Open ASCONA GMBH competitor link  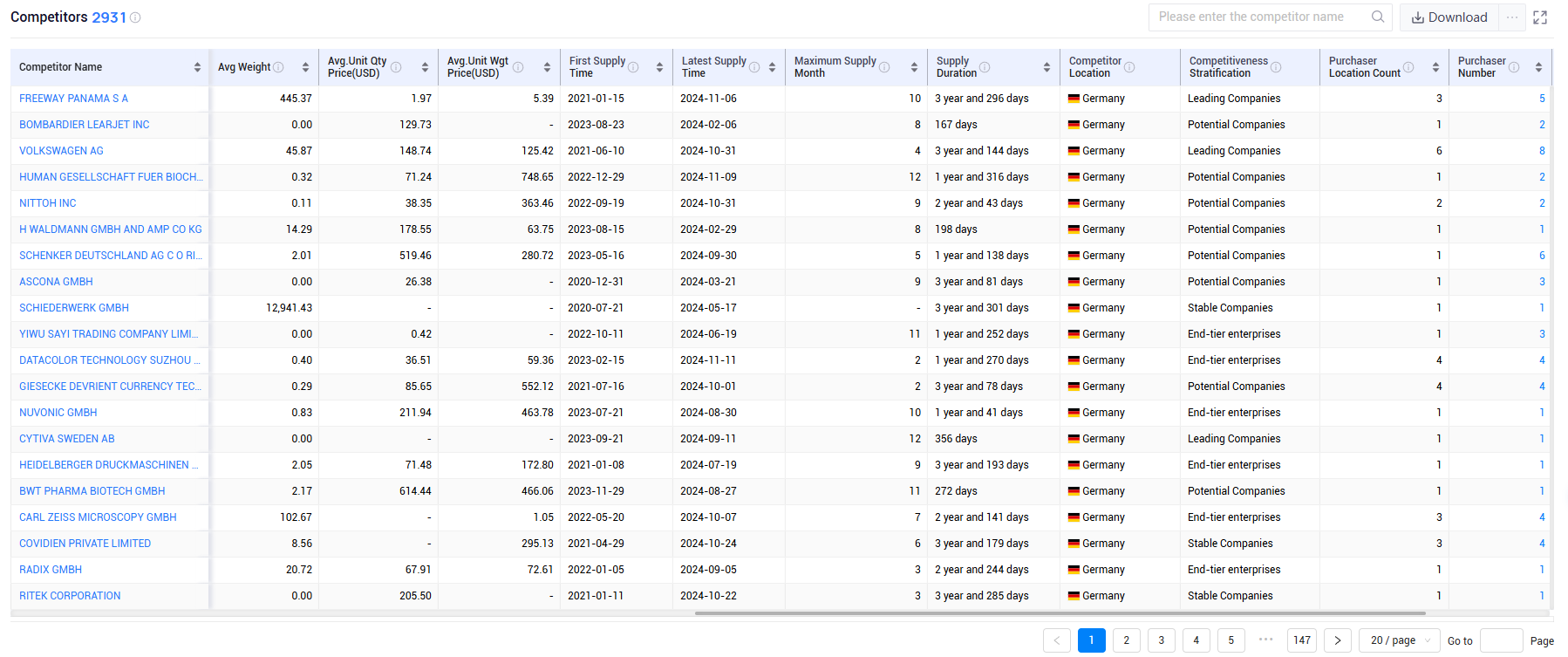point(56,282)
